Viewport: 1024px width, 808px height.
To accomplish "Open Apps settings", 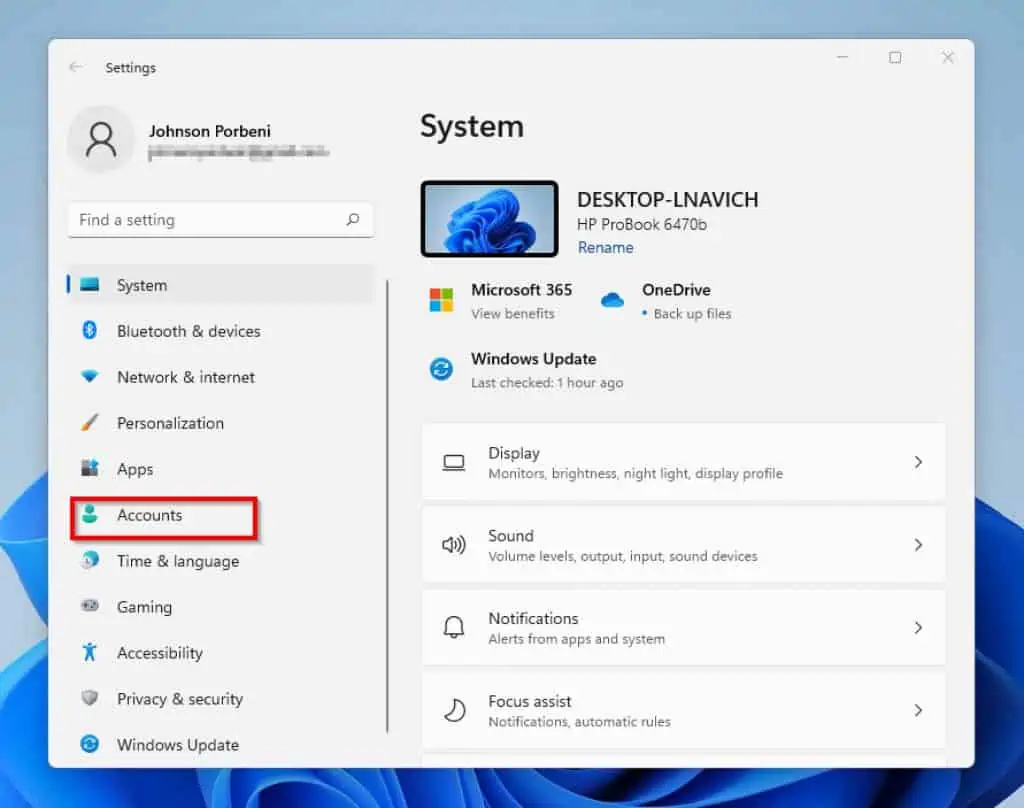I will pos(135,469).
